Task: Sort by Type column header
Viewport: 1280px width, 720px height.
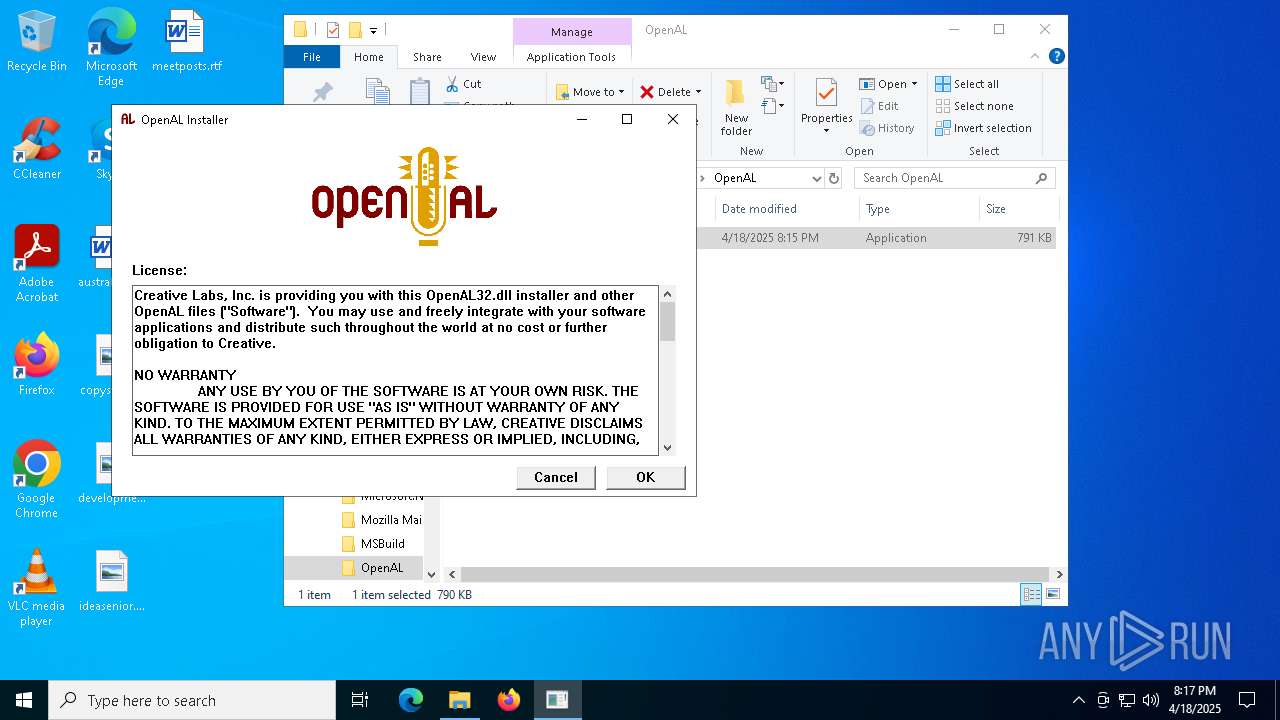Action: (919, 209)
